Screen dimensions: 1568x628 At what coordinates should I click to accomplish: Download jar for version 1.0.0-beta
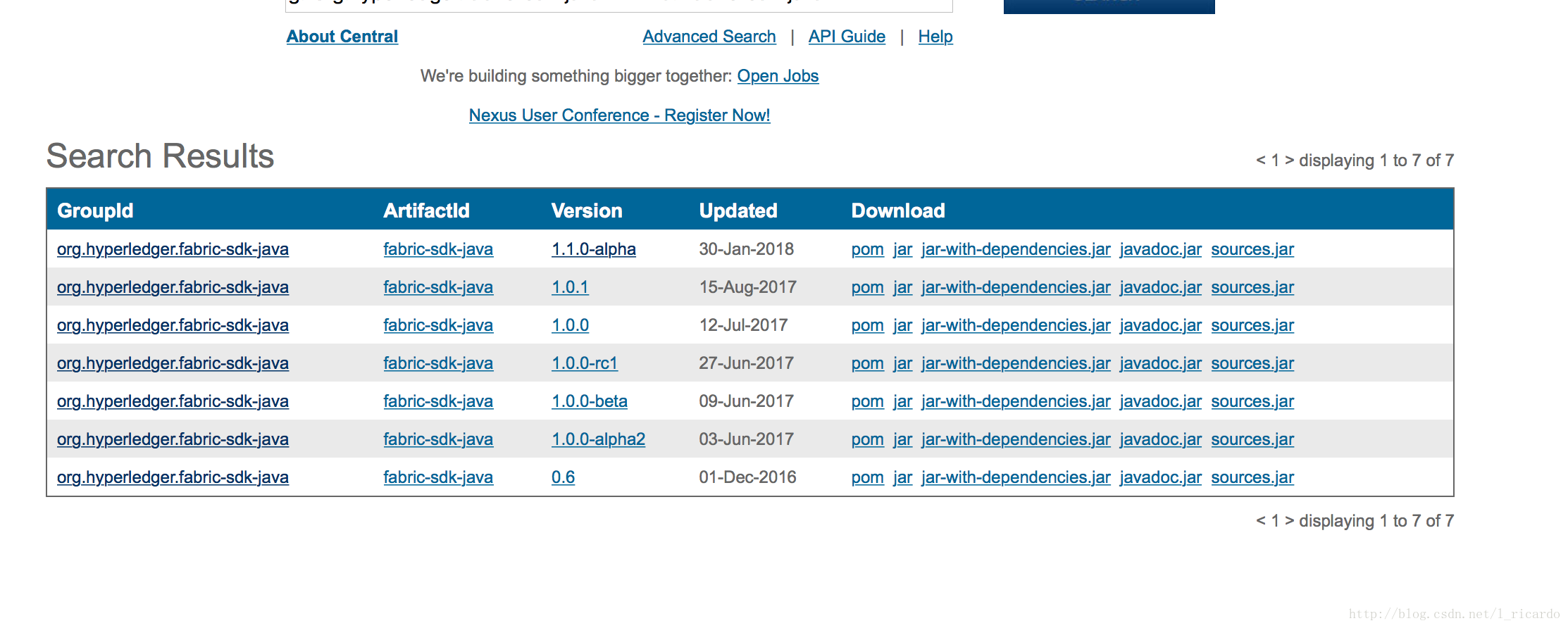coord(902,401)
